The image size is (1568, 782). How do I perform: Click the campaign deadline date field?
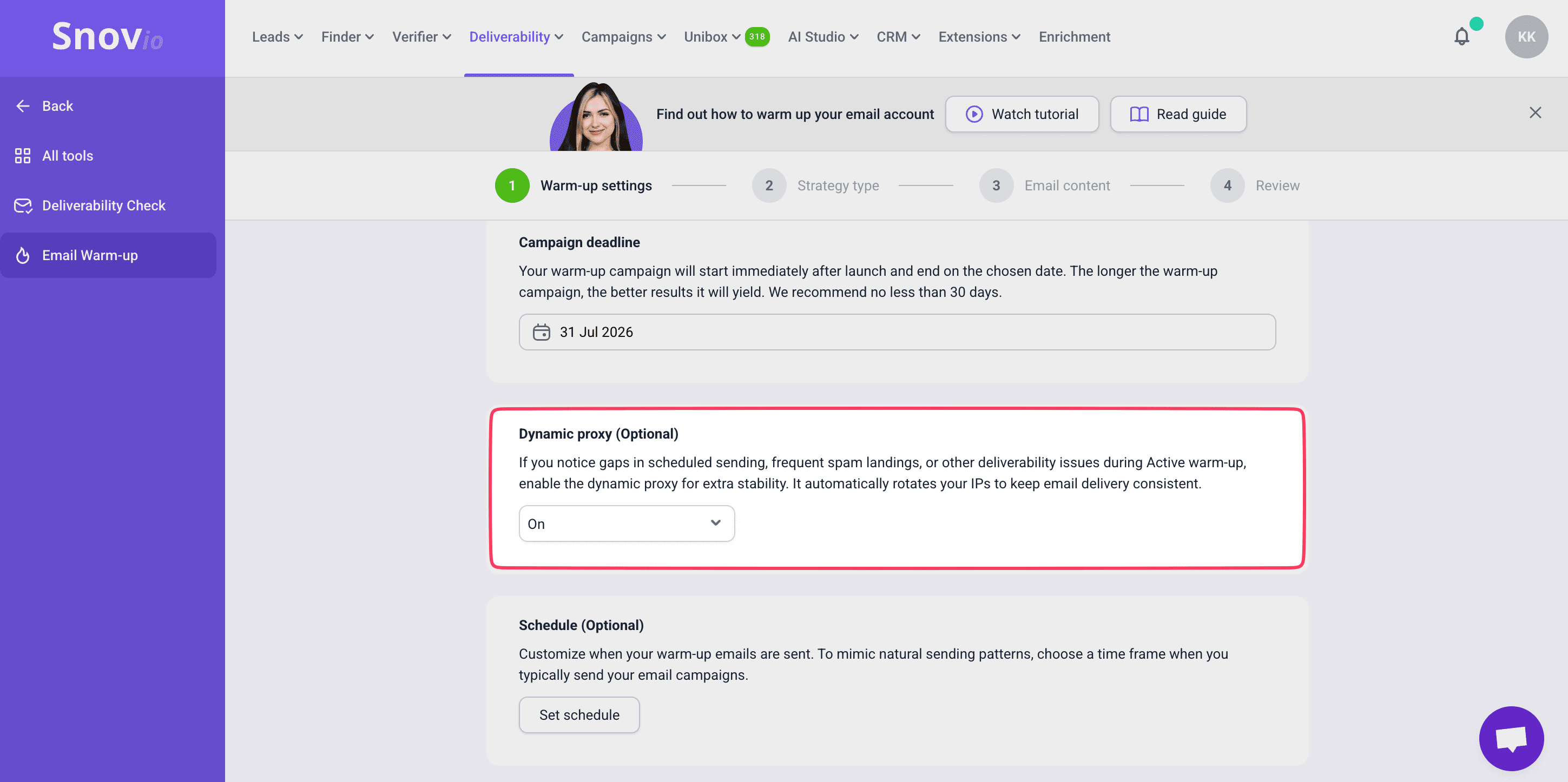pyautogui.click(x=897, y=332)
